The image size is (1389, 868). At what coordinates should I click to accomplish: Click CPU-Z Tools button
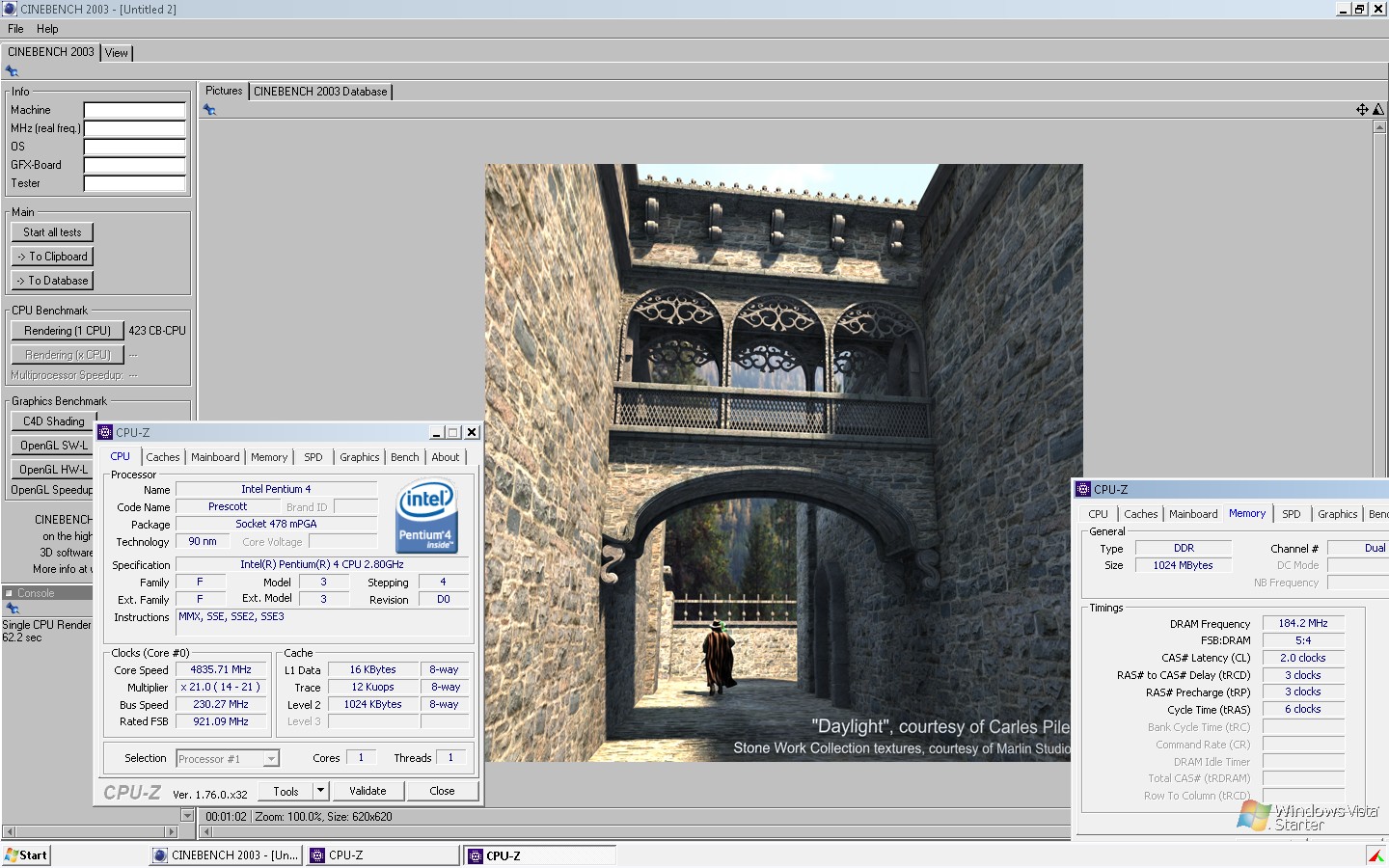coord(286,791)
